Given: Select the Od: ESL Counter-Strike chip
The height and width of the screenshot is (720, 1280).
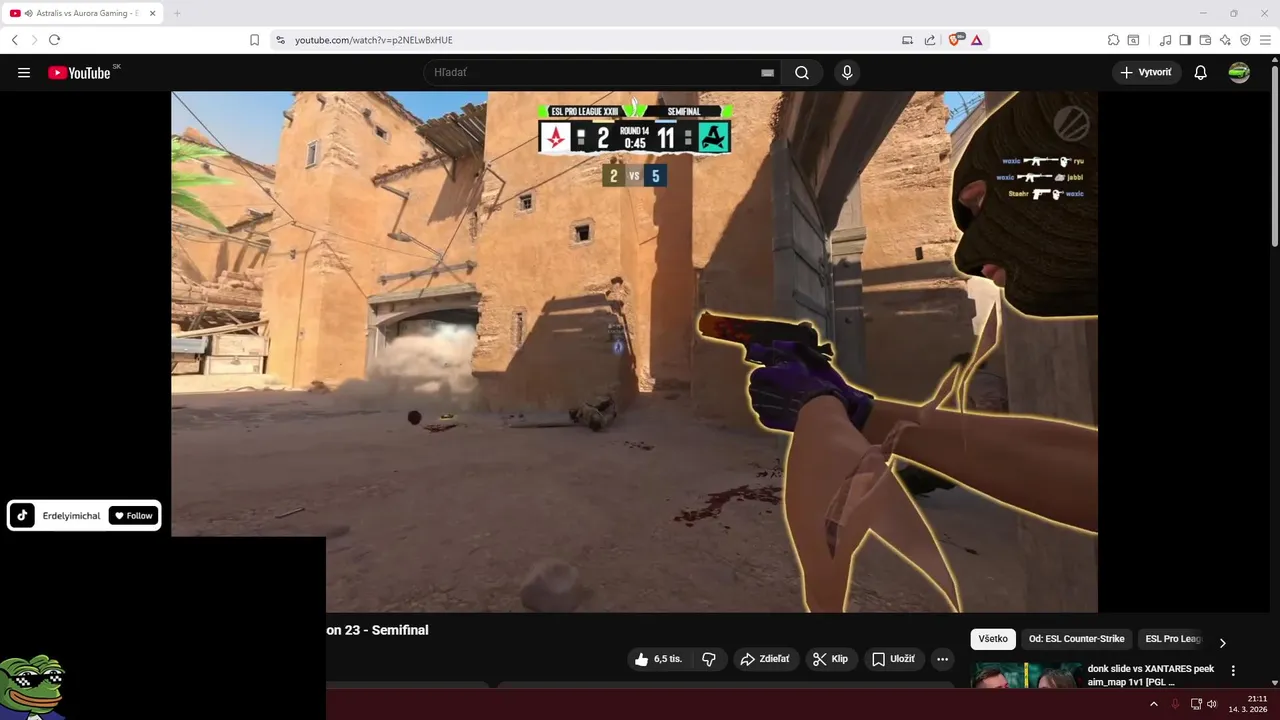Looking at the screenshot, I should [1076, 639].
